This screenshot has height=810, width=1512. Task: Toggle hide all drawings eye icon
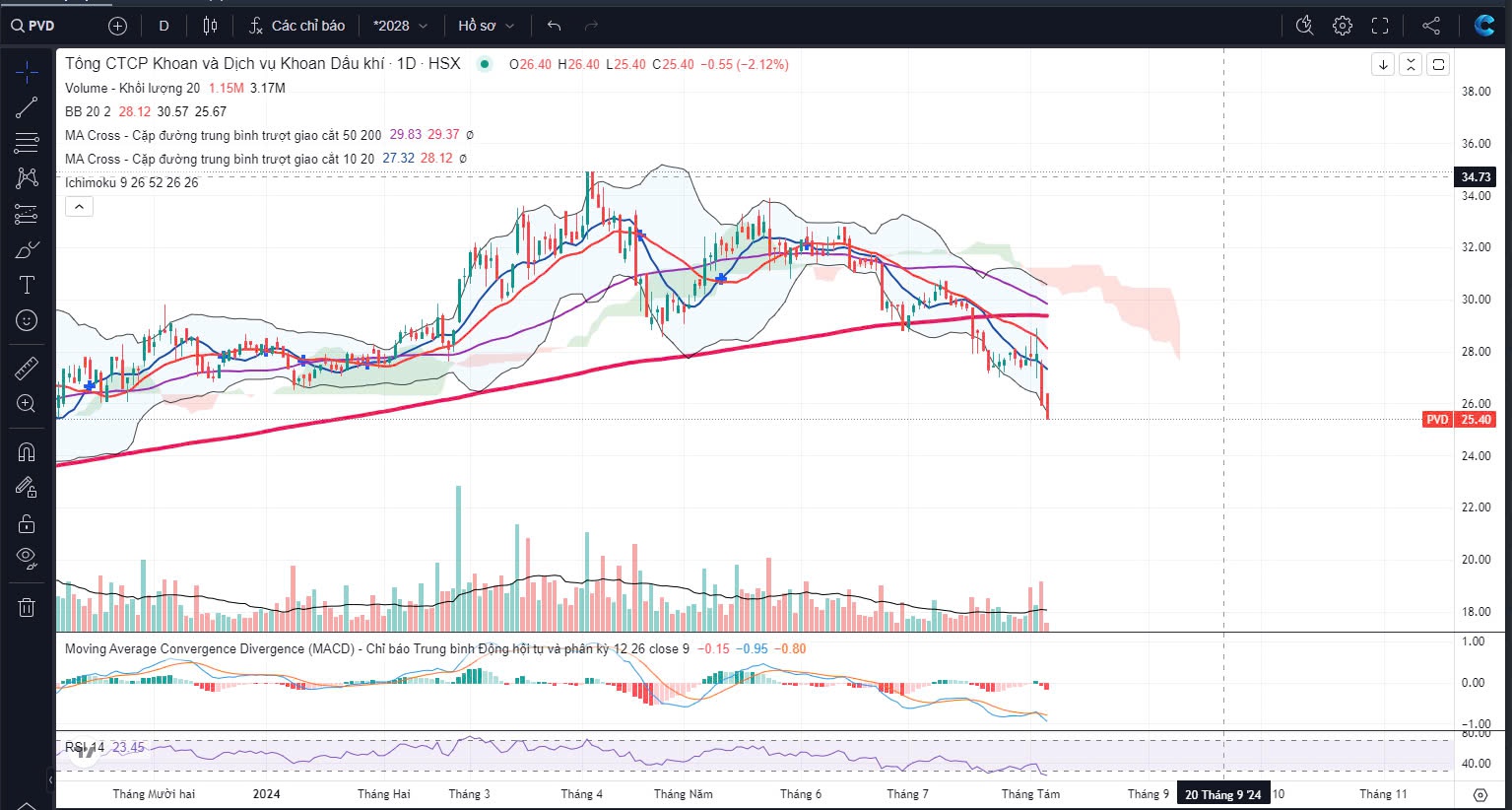27,559
